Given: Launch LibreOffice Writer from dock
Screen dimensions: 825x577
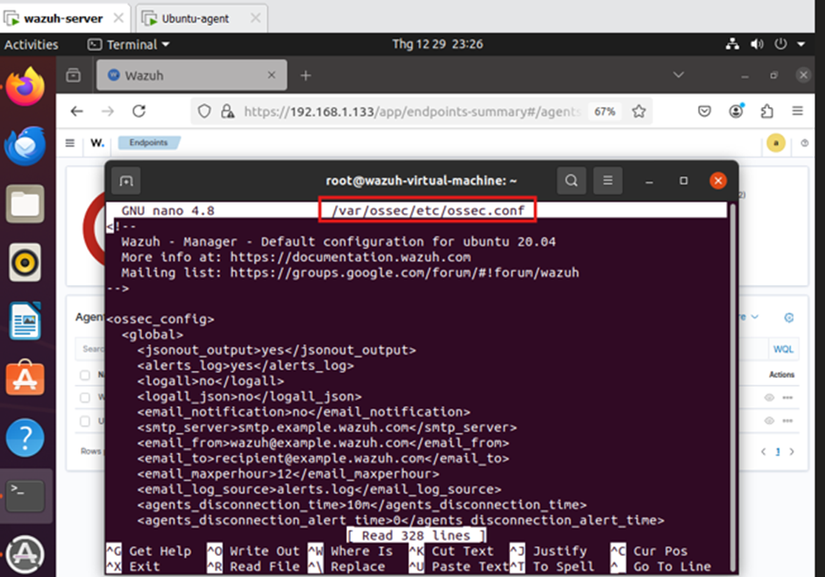Looking at the screenshot, I should 25,321.
